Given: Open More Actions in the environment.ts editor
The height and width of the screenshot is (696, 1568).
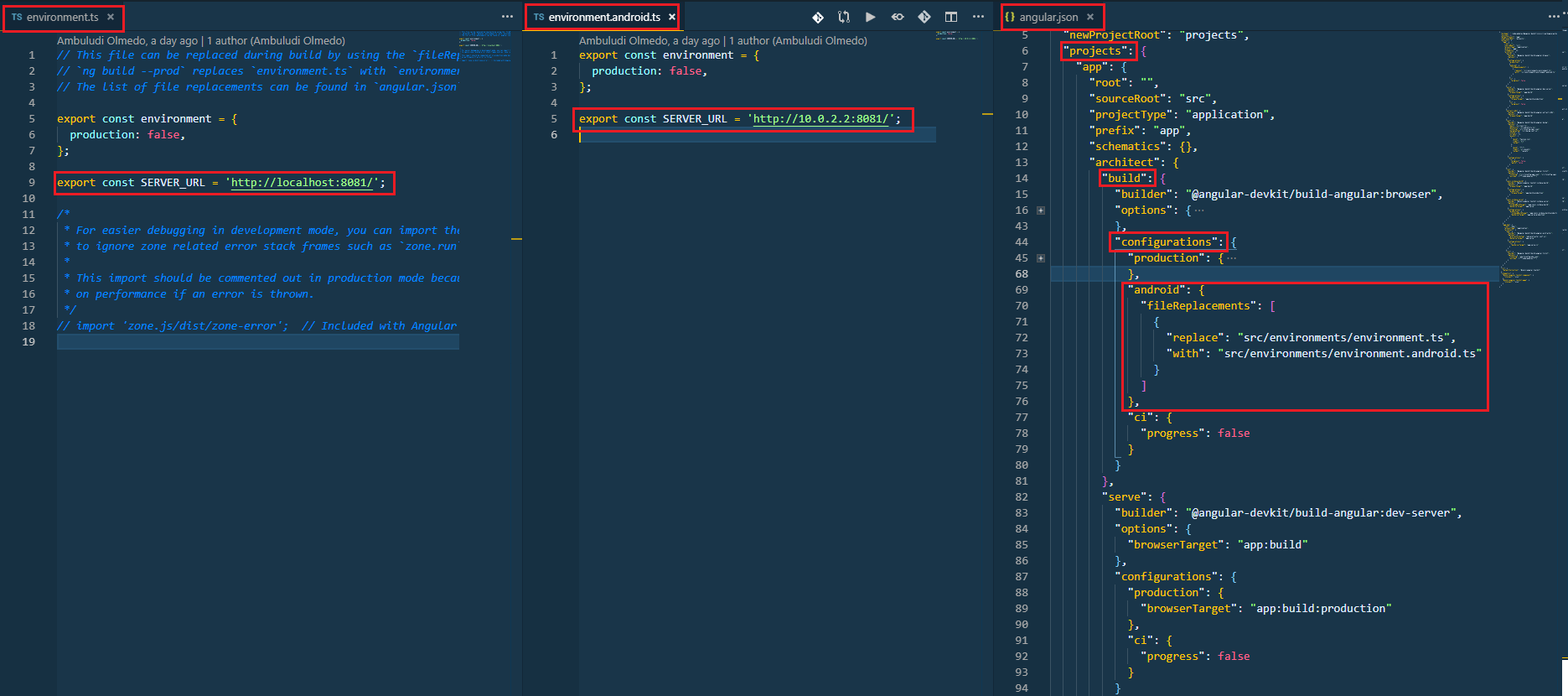Looking at the screenshot, I should coord(507,17).
